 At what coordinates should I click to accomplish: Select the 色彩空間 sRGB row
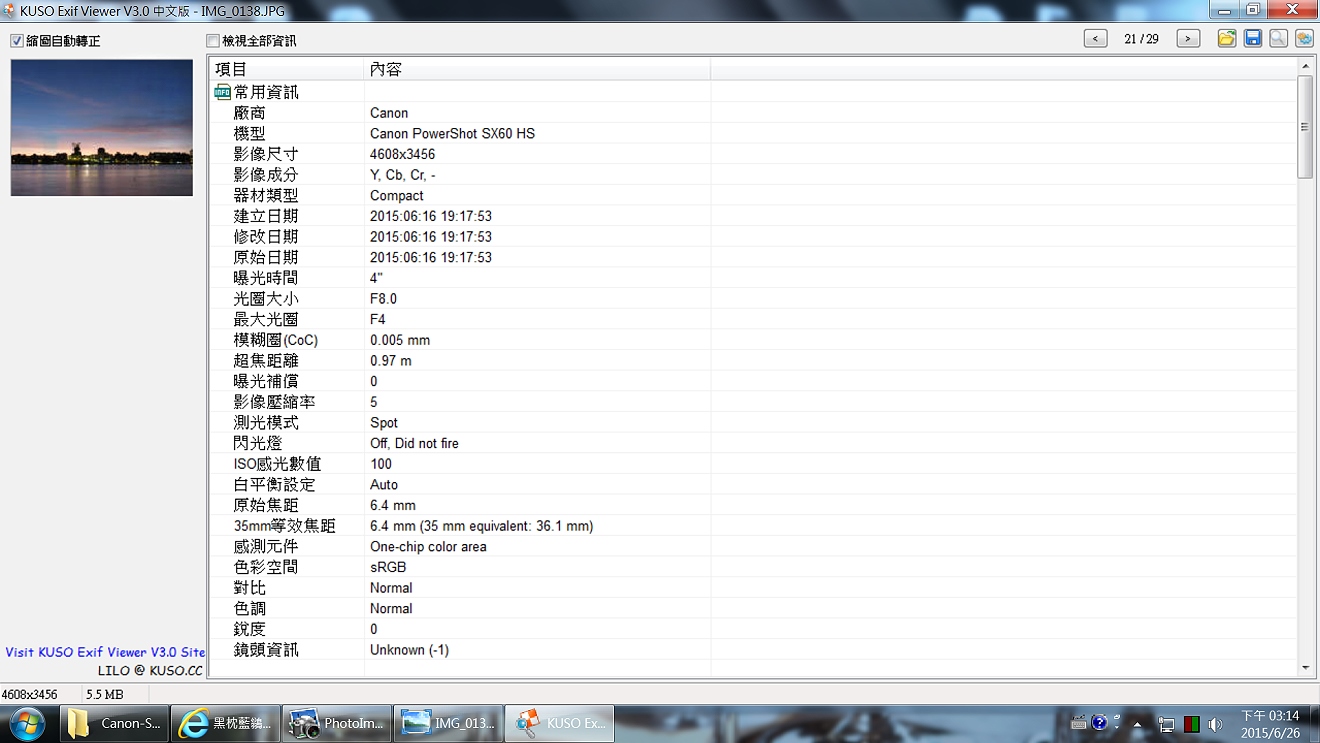753,567
